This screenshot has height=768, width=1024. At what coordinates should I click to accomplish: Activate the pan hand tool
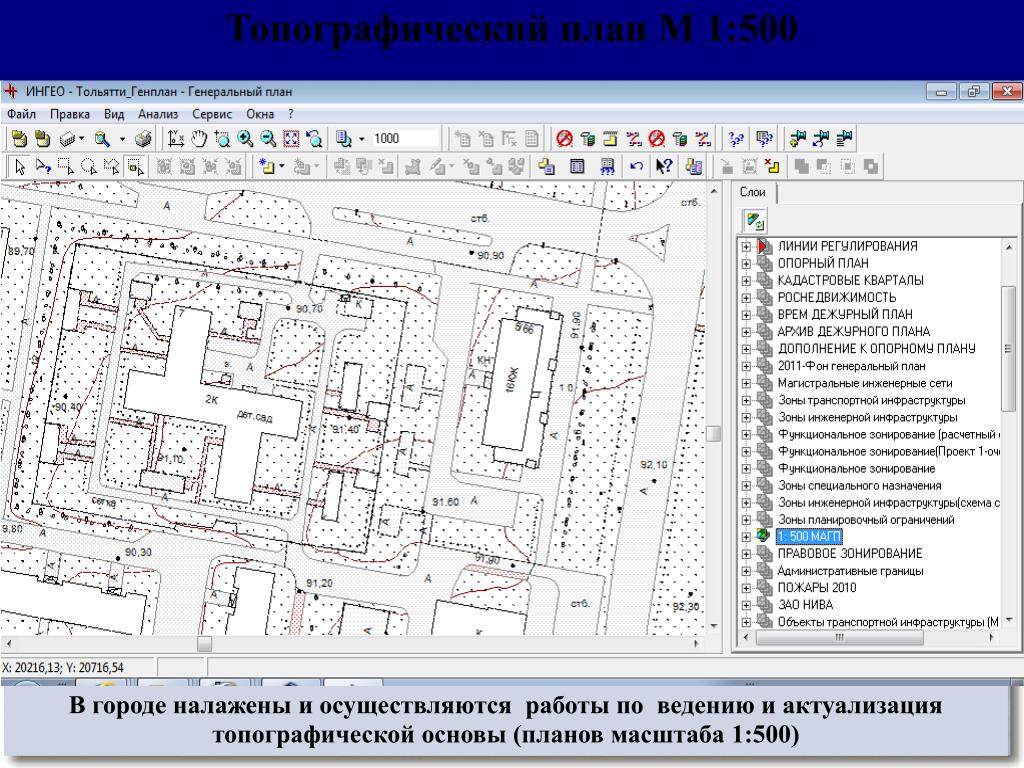[199, 138]
